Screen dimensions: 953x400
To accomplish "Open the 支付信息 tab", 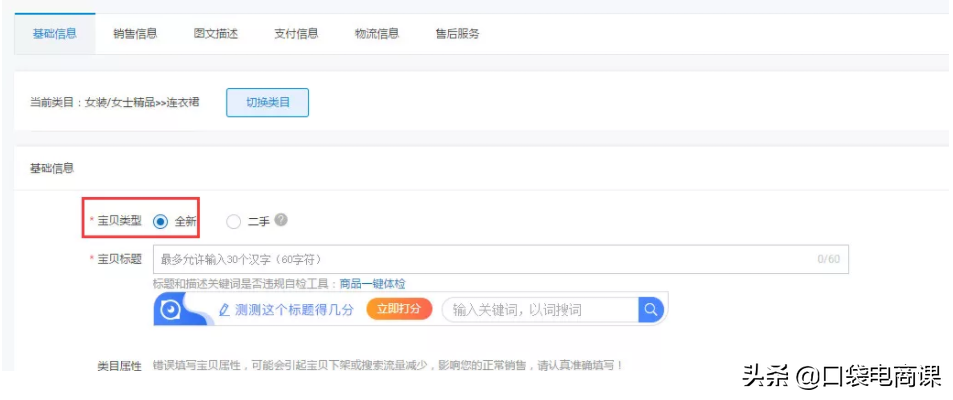I will coord(296,33).
